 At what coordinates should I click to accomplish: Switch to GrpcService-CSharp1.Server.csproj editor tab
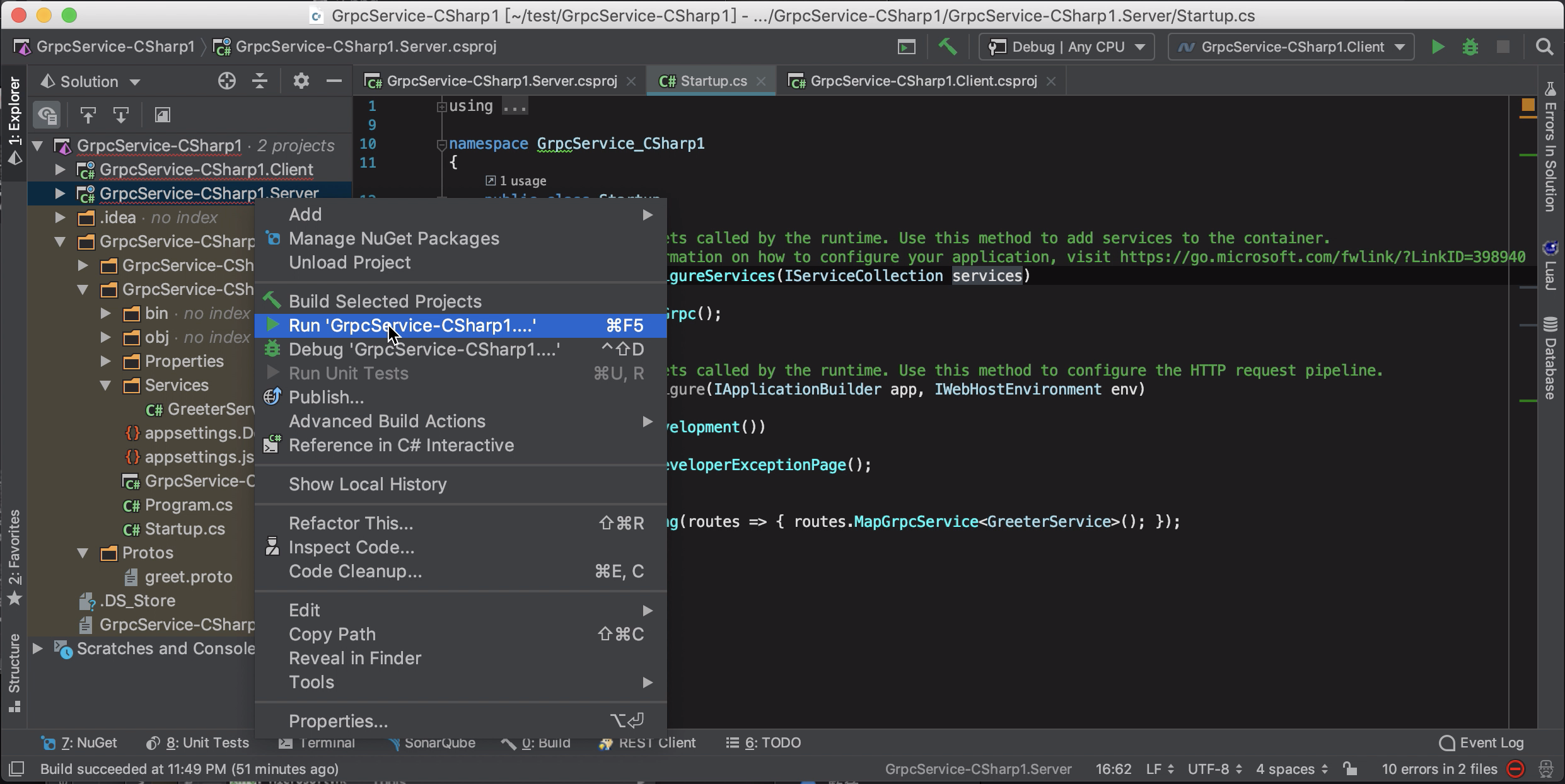pyautogui.click(x=501, y=81)
